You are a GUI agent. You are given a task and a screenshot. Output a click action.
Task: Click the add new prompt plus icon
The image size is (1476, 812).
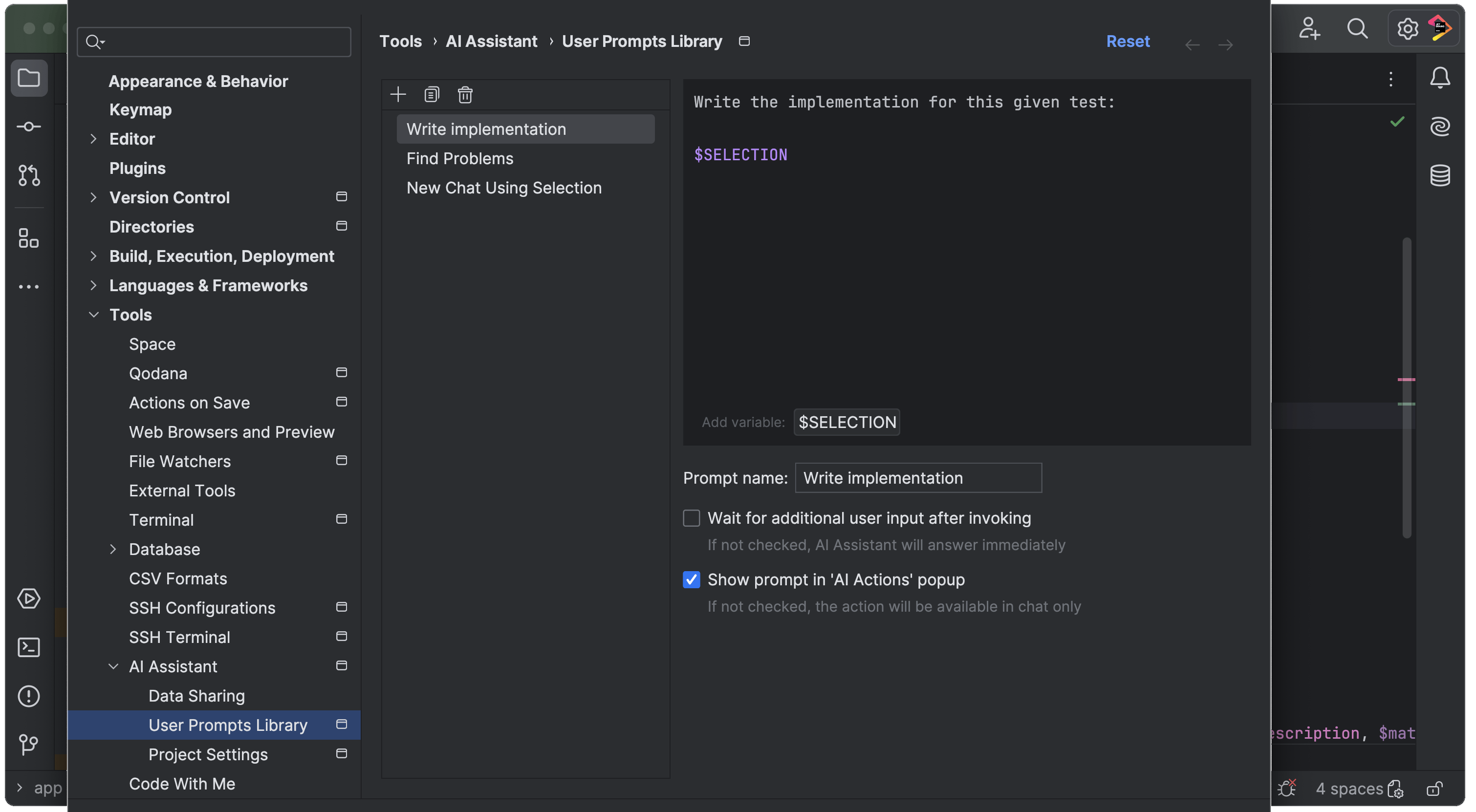pyautogui.click(x=398, y=94)
